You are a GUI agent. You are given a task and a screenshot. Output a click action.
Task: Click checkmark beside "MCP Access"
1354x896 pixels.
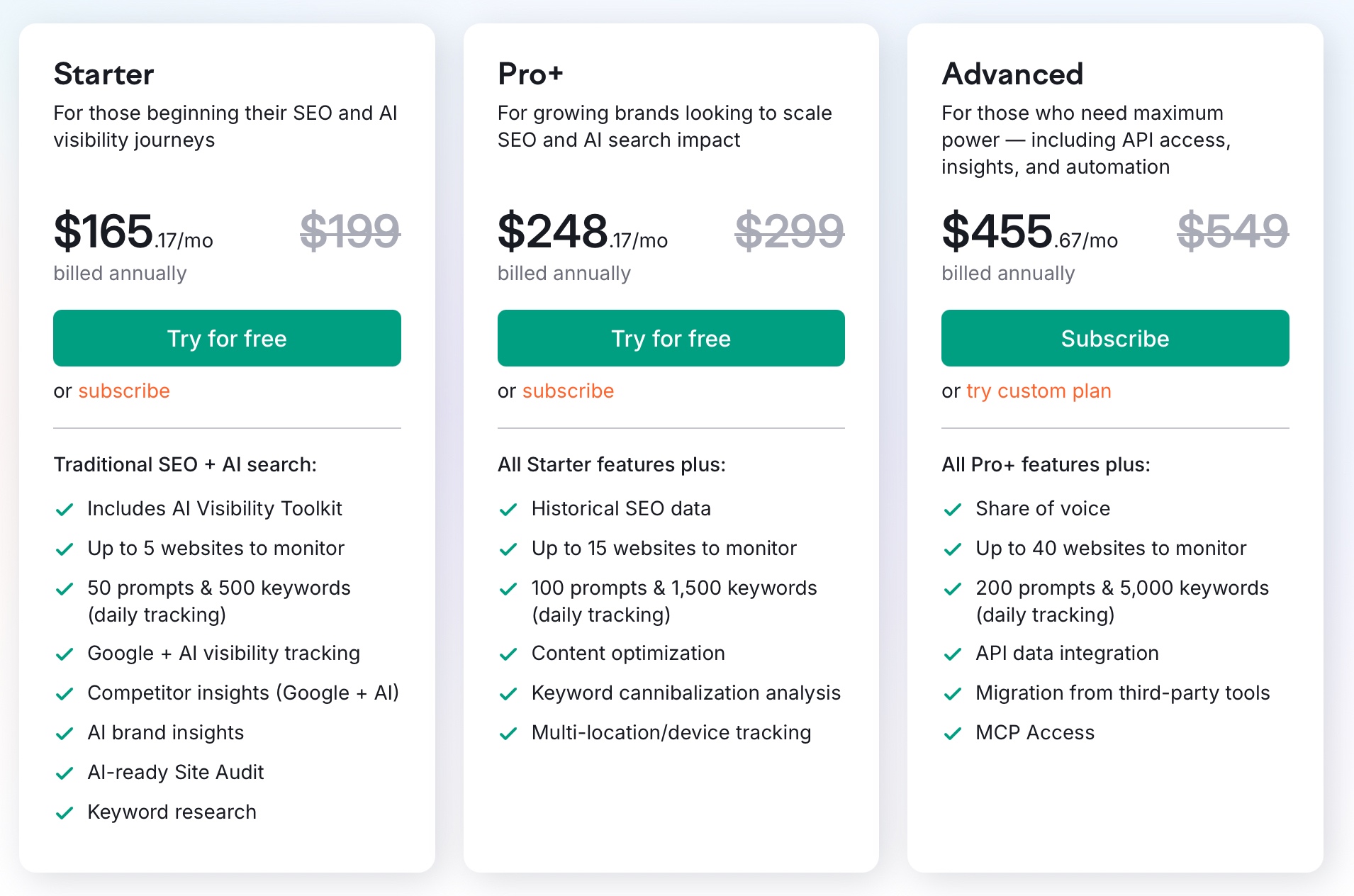click(953, 732)
